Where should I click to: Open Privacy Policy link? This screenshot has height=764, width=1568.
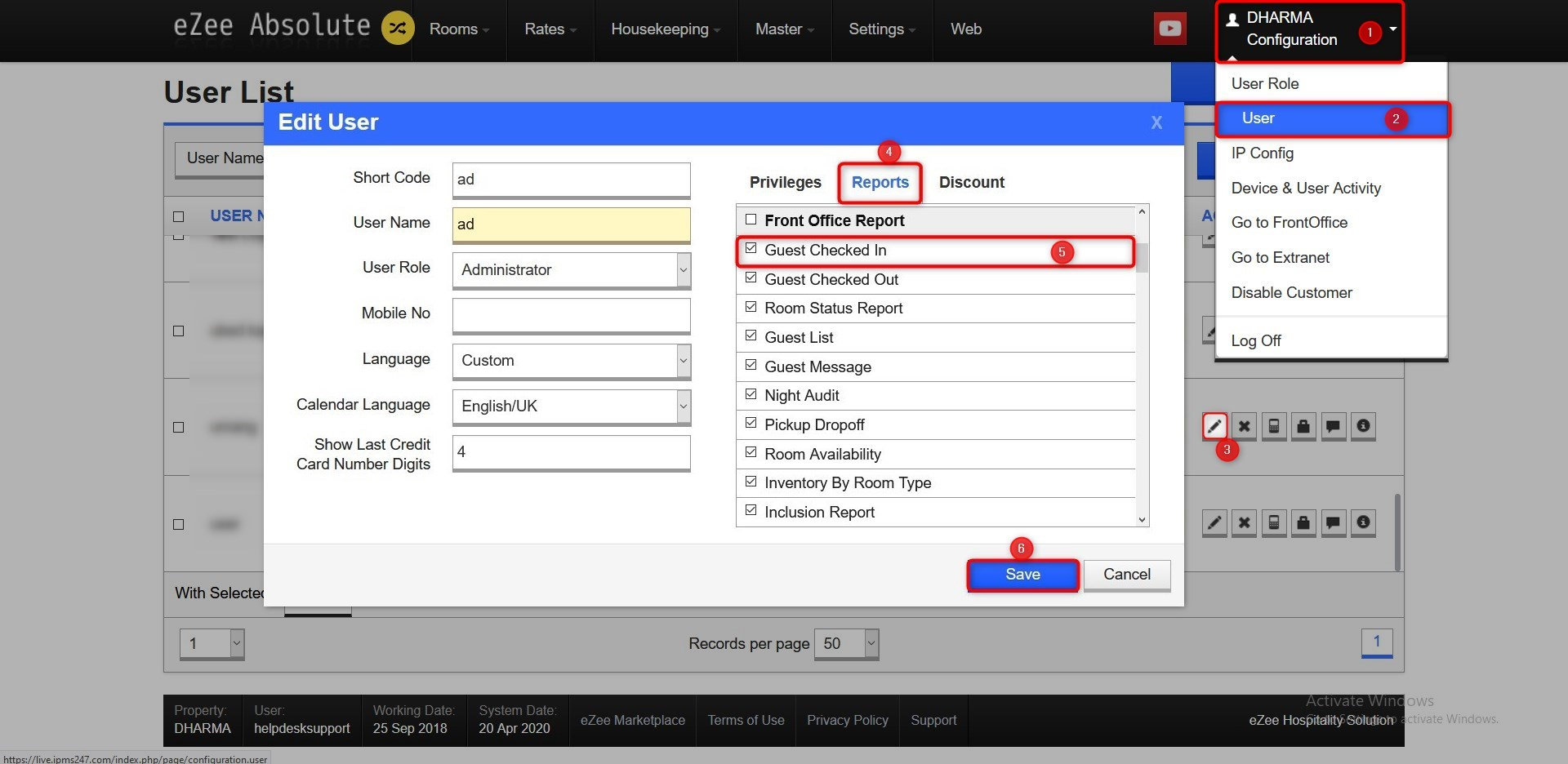click(848, 720)
